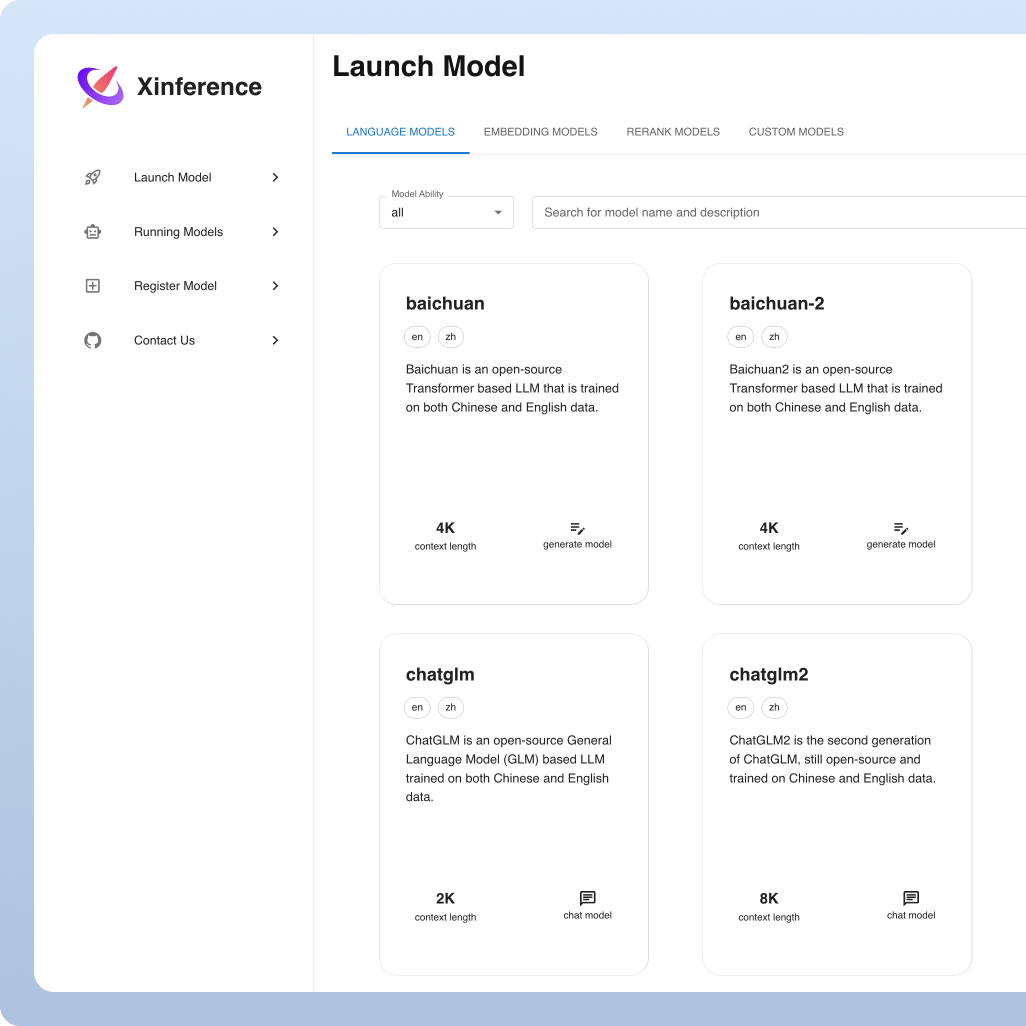
Task: Click the Baichuan is an open-source description text
Action: pos(512,389)
